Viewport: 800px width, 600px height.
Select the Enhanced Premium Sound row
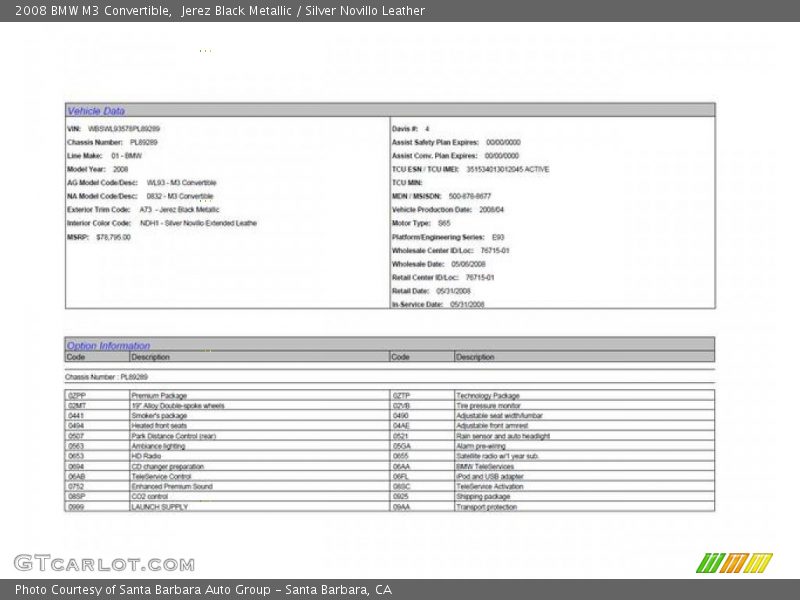[172, 487]
